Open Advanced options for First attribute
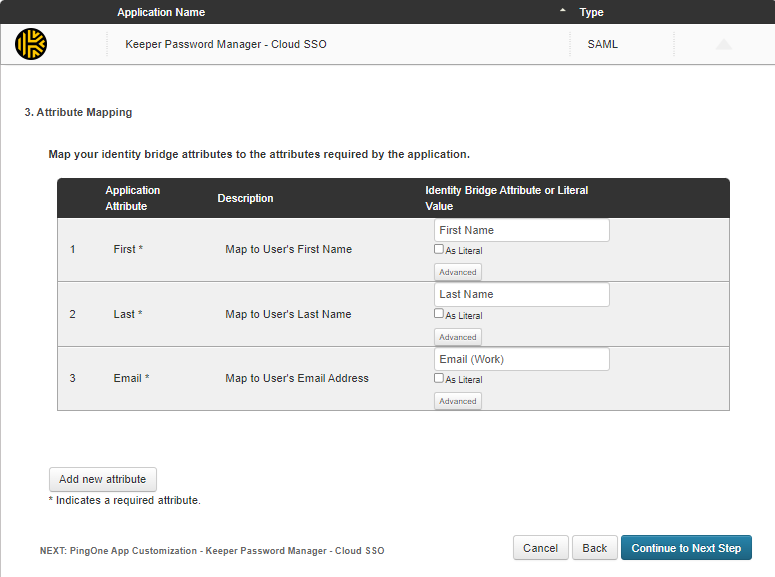 (x=458, y=272)
